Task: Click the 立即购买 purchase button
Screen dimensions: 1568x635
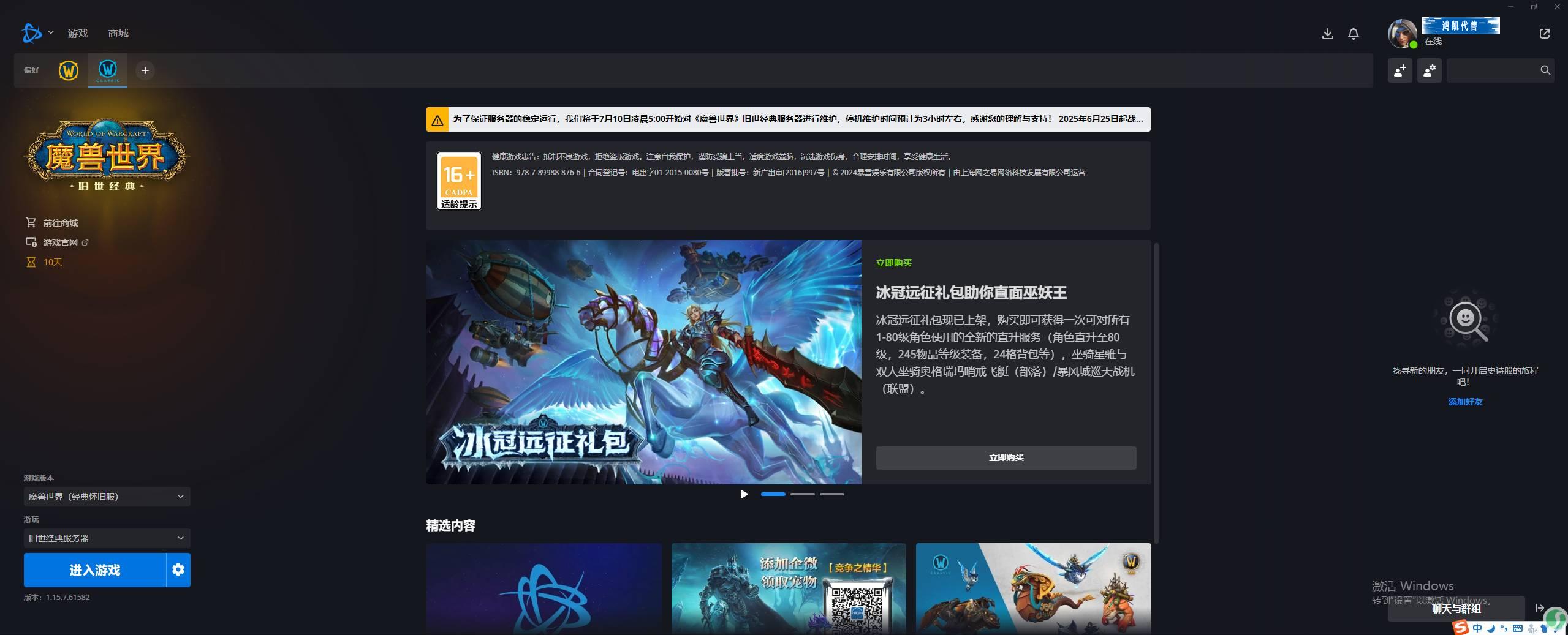Action: tap(1006, 458)
